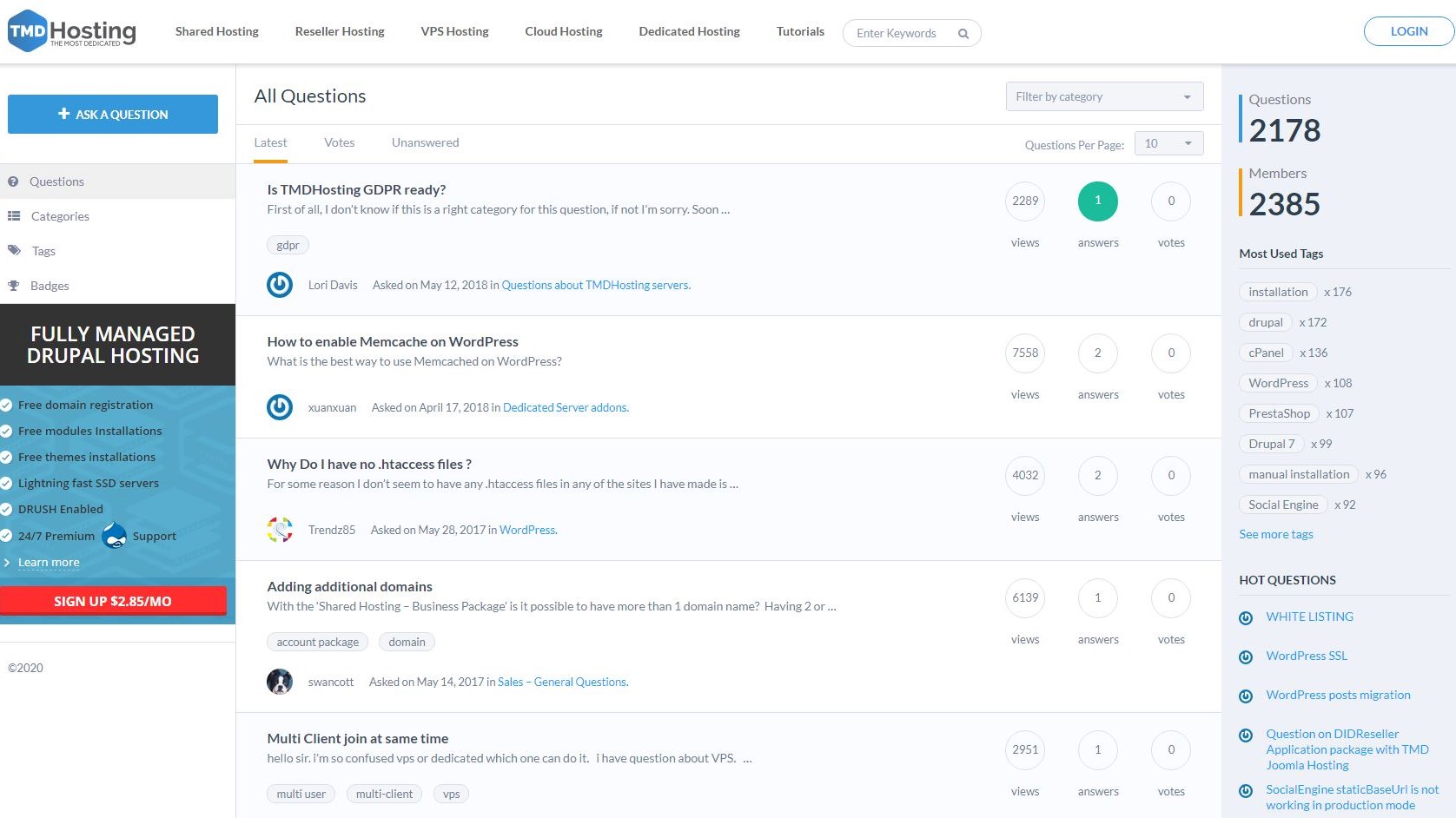Open the Filter by category dropdown

click(1104, 96)
